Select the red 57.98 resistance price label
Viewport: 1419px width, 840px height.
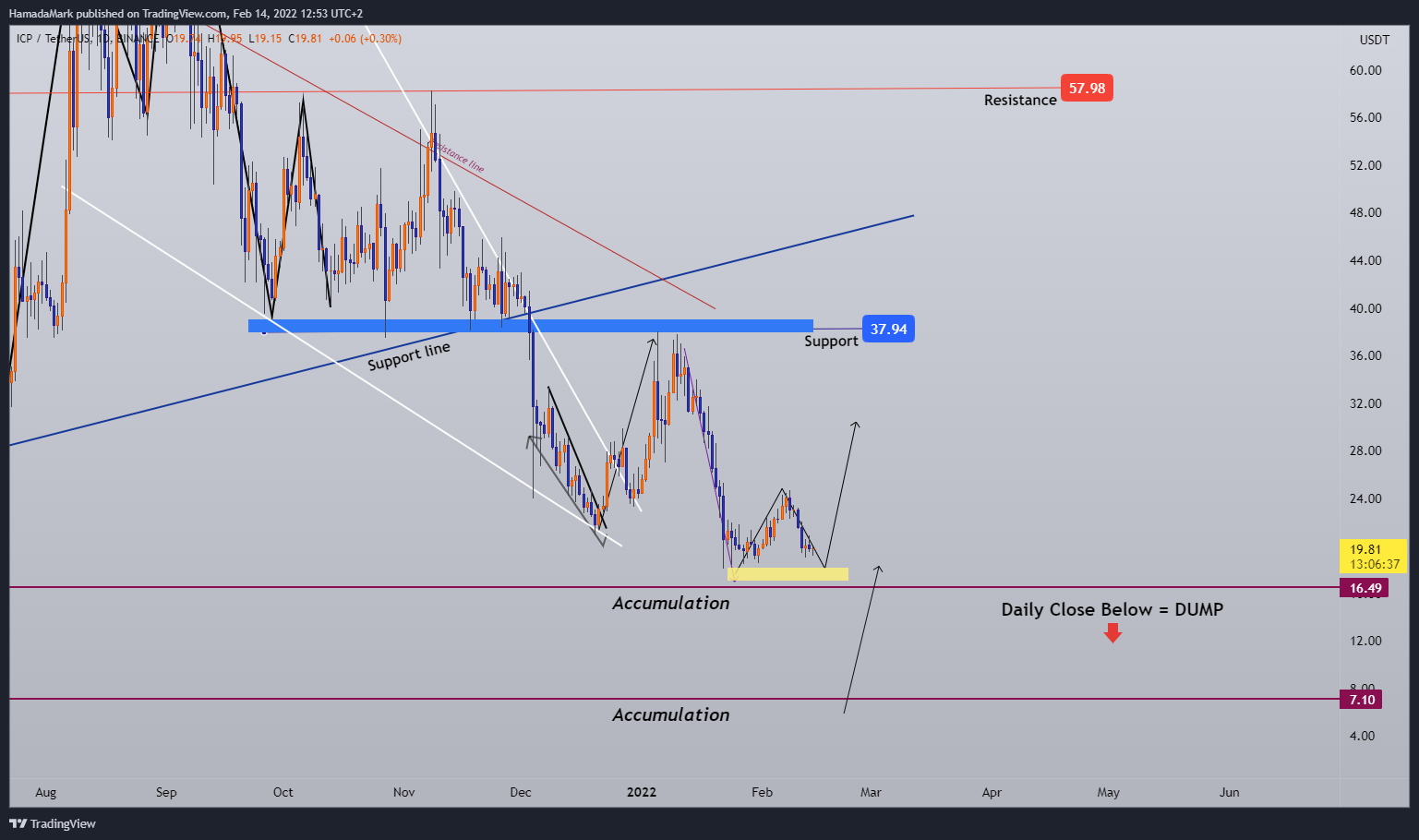pos(1087,89)
